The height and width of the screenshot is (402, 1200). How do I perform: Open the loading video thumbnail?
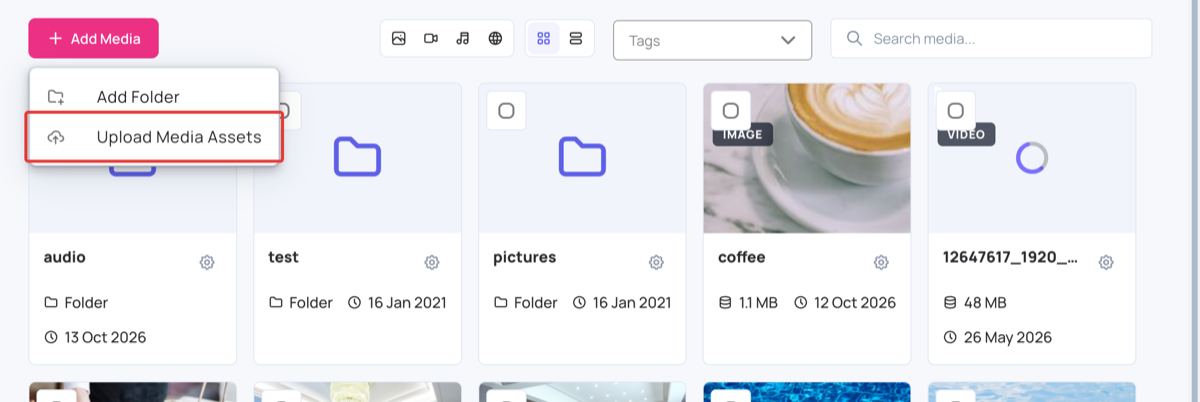point(1032,158)
